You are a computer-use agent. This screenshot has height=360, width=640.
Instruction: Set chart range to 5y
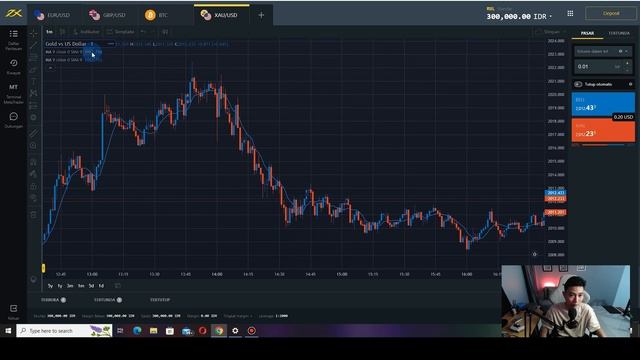(50, 286)
